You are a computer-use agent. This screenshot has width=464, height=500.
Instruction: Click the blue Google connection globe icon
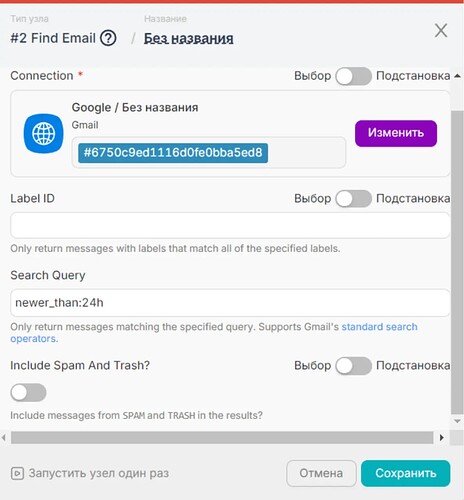point(43,134)
